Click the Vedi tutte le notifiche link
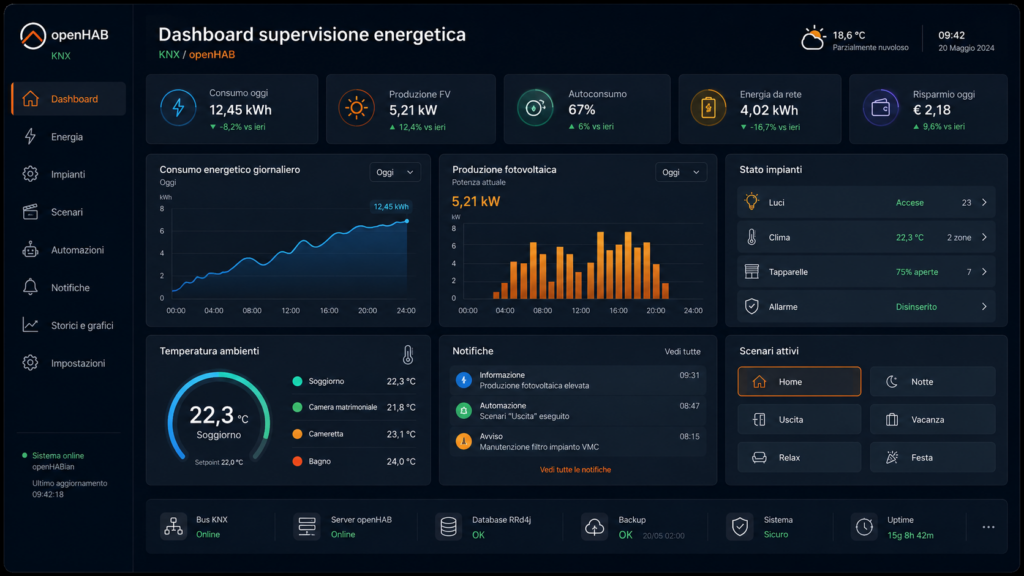 [575, 470]
